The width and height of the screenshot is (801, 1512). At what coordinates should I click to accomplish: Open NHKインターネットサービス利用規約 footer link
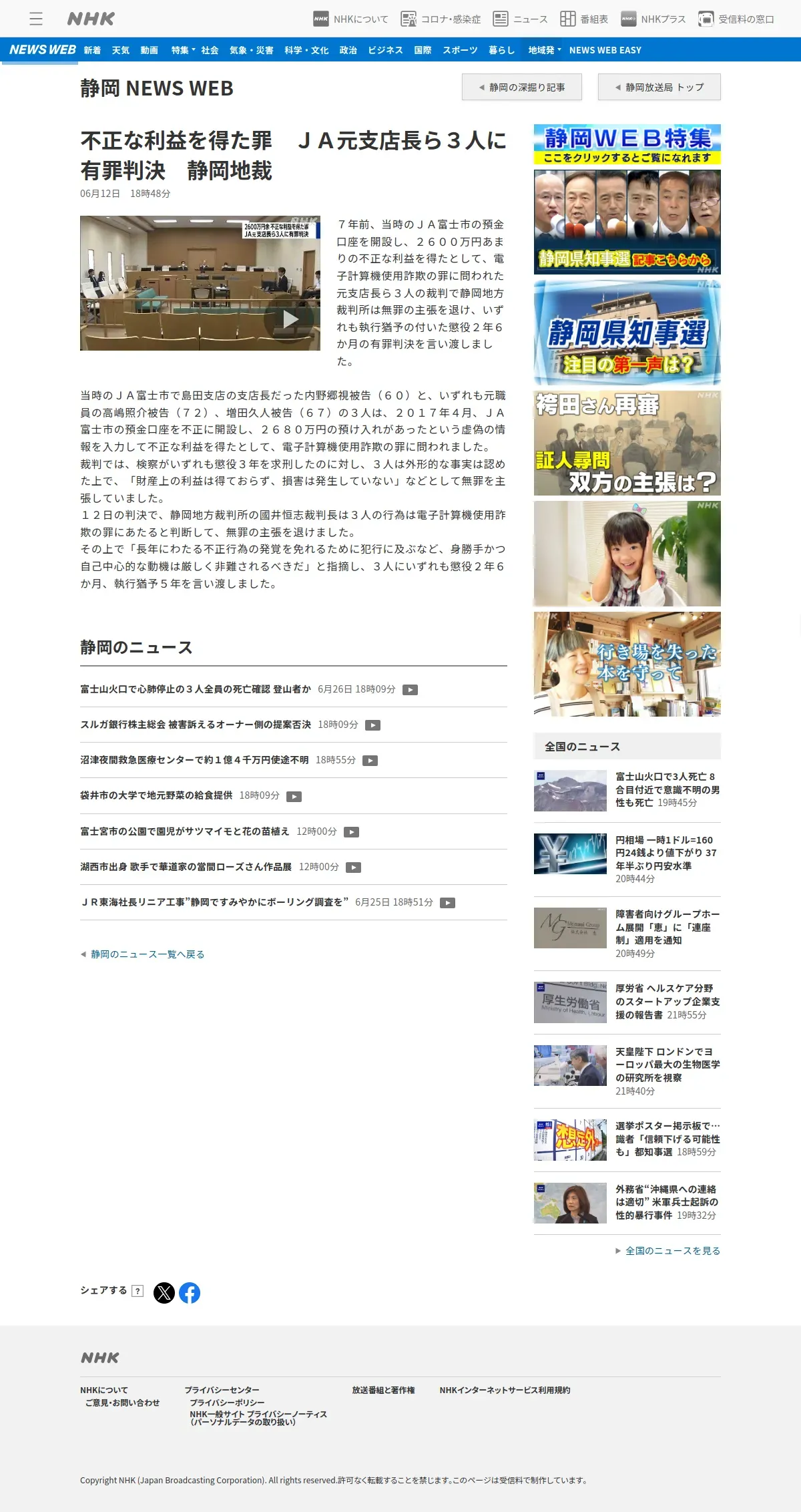click(505, 1390)
